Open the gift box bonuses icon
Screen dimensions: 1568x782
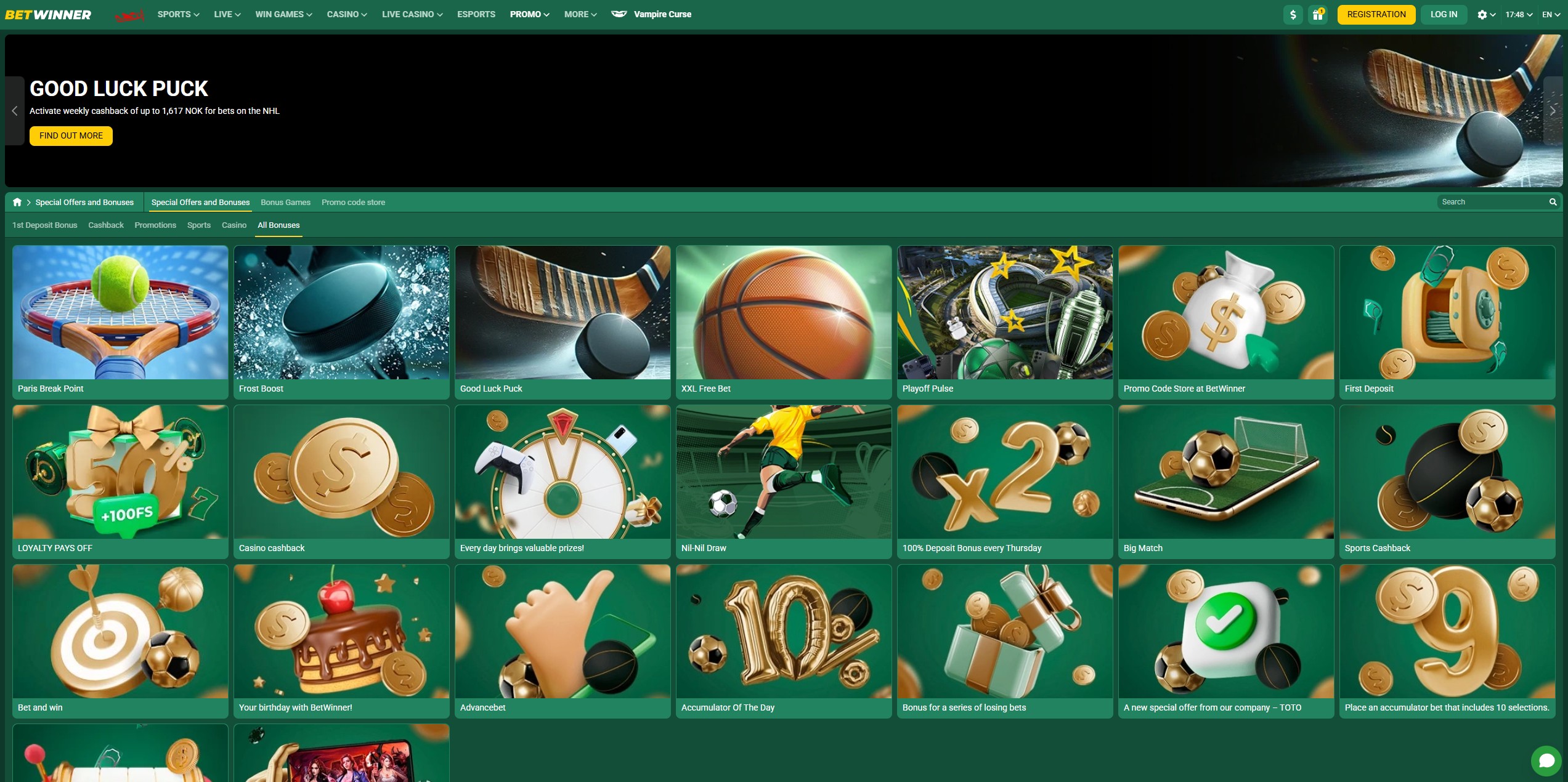(1317, 14)
